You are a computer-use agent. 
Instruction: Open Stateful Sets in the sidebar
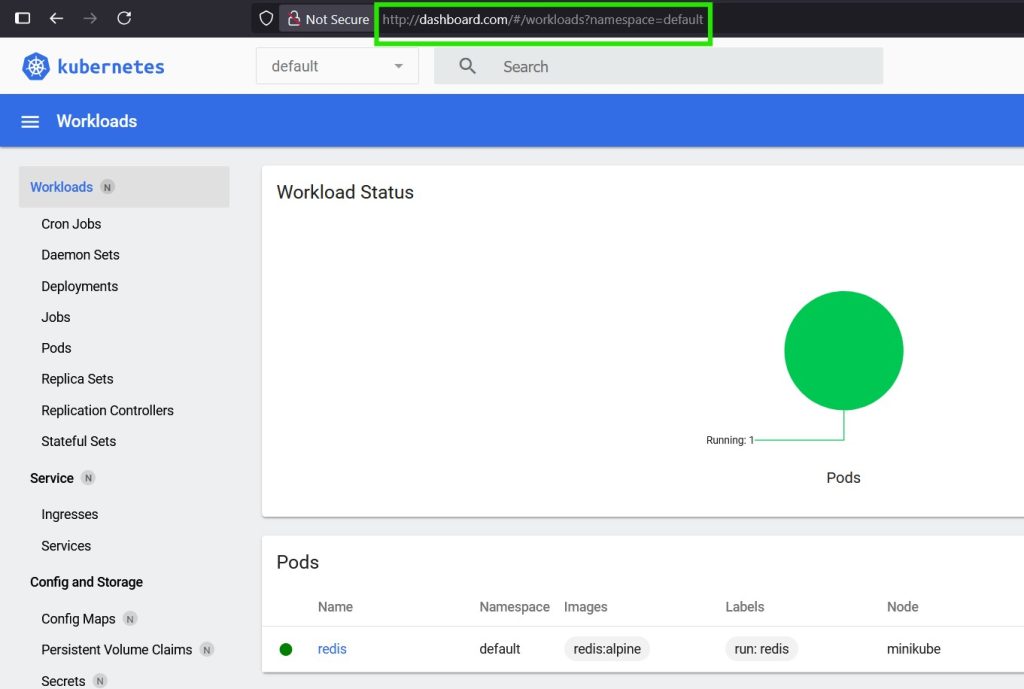point(78,441)
